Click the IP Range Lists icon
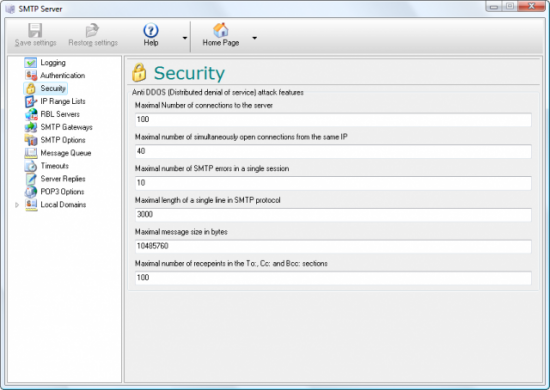The width and height of the screenshot is (550, 390). (31, 101)
